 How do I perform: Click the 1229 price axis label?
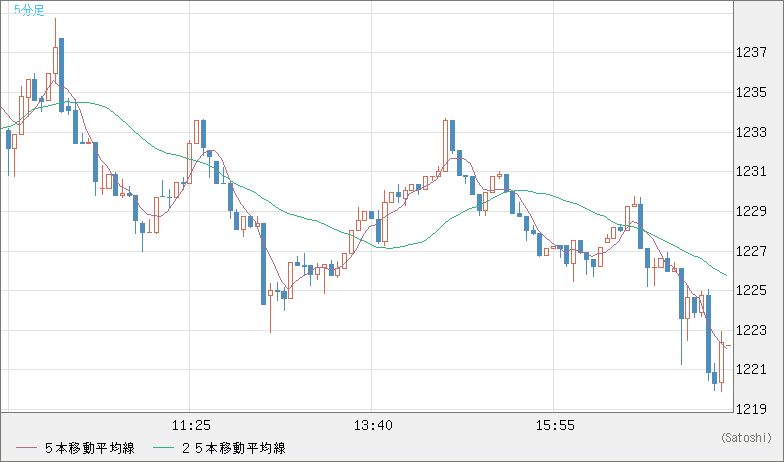[751, 211]
